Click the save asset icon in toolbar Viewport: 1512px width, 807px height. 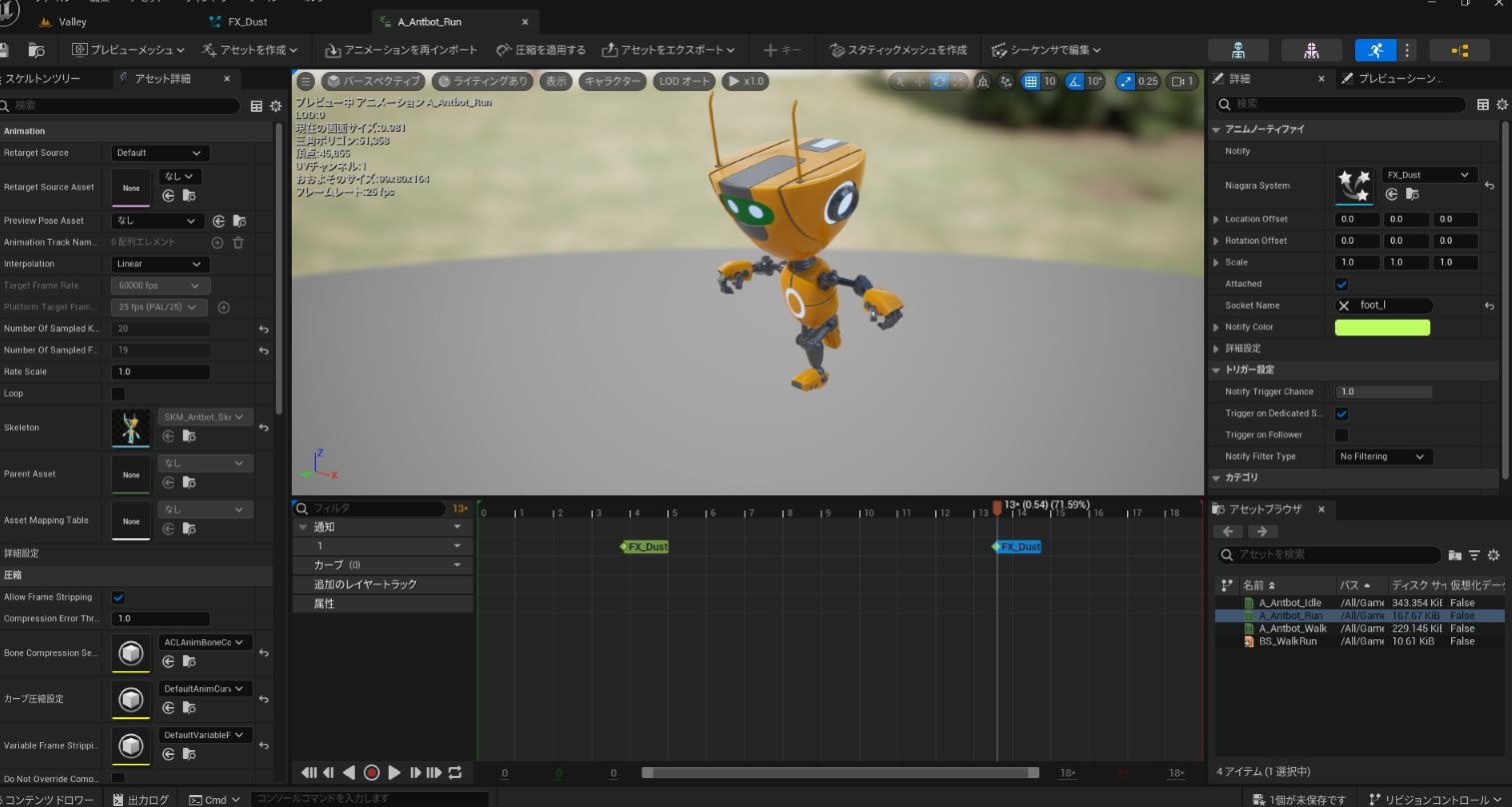click(4, 50)
